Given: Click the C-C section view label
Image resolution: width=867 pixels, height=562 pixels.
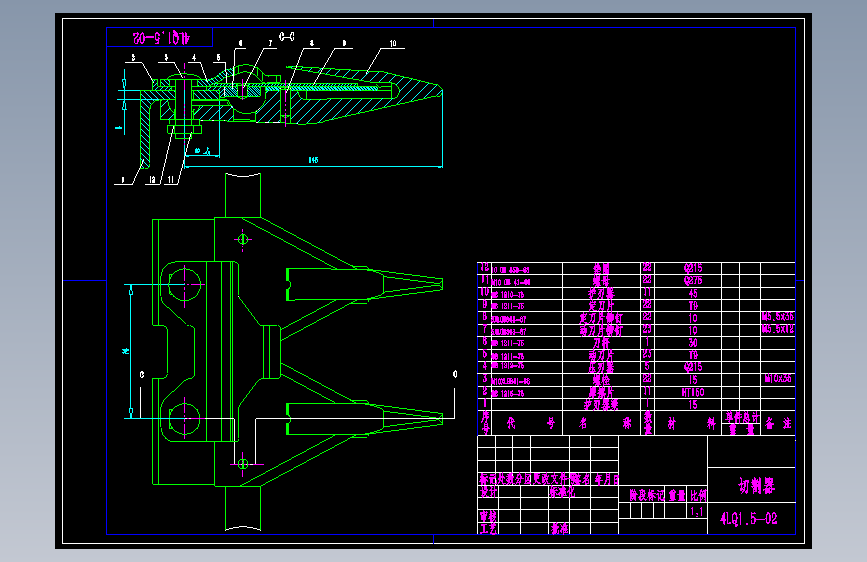Looking at the screenshot, I should point(286,37).
